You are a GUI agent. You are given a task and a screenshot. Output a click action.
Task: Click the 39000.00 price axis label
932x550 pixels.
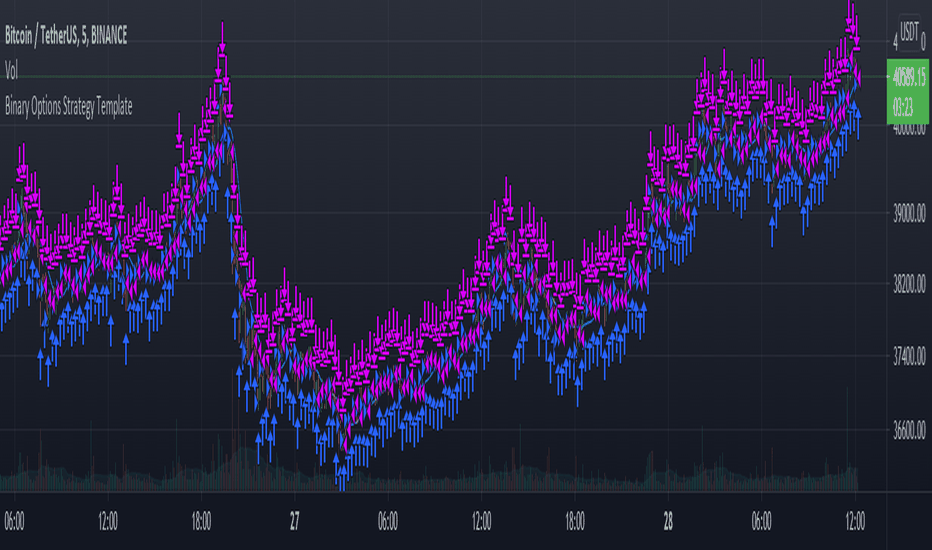pyautogui.click(x=909, y=213)
